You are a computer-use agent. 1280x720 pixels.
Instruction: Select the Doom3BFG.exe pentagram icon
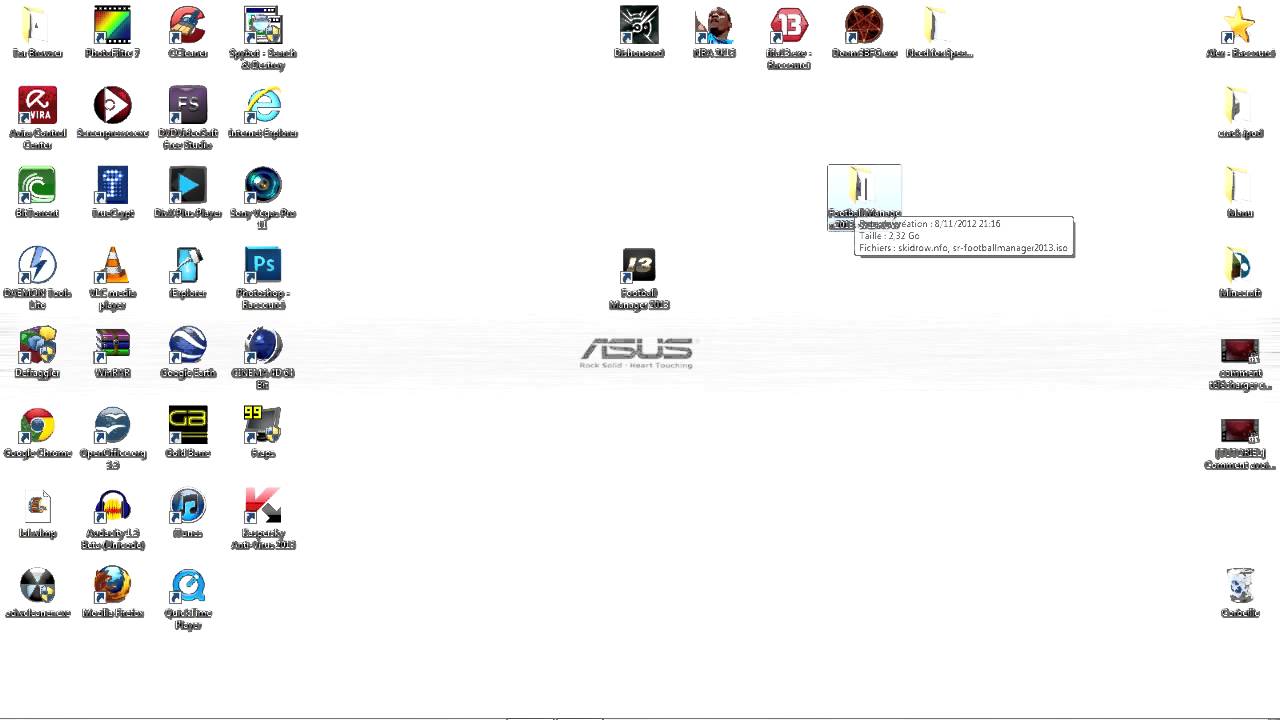864,25
